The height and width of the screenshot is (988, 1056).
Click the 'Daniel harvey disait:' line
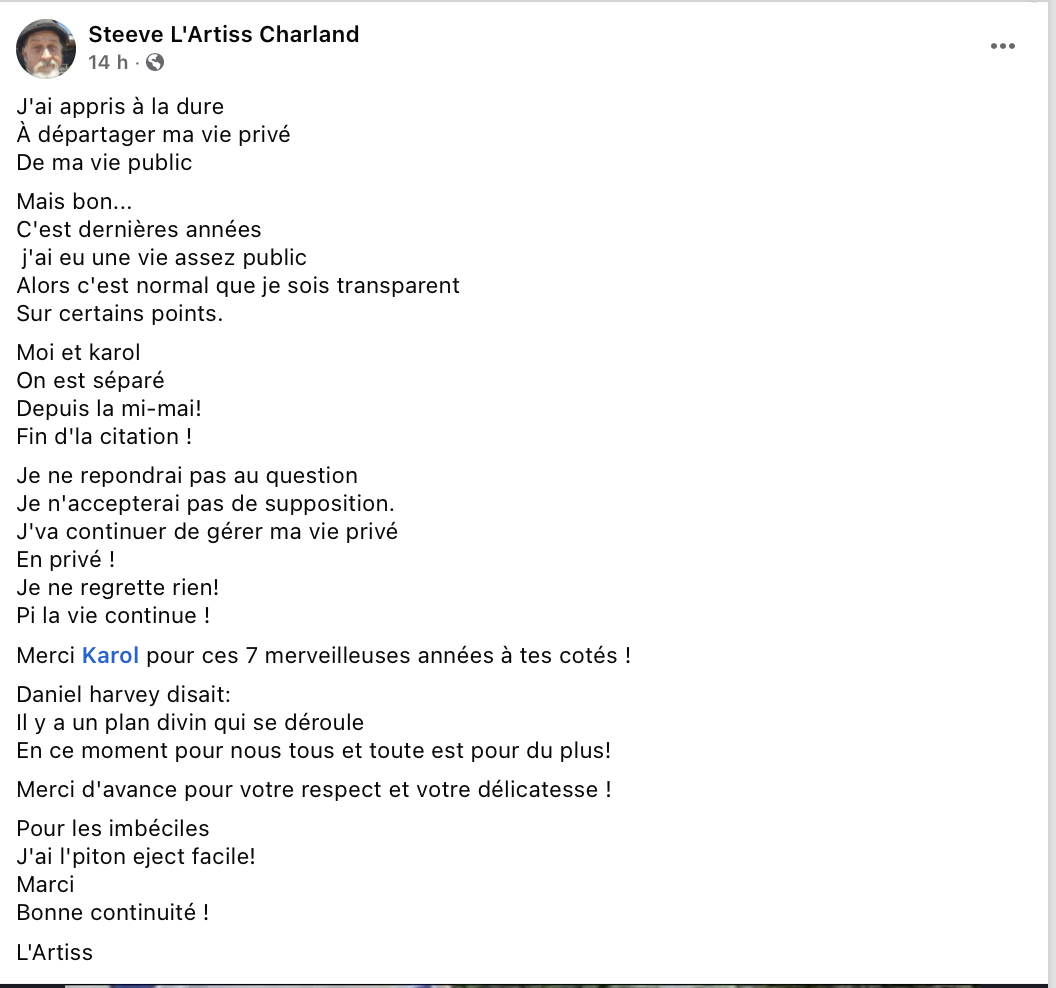pos(123,694)
